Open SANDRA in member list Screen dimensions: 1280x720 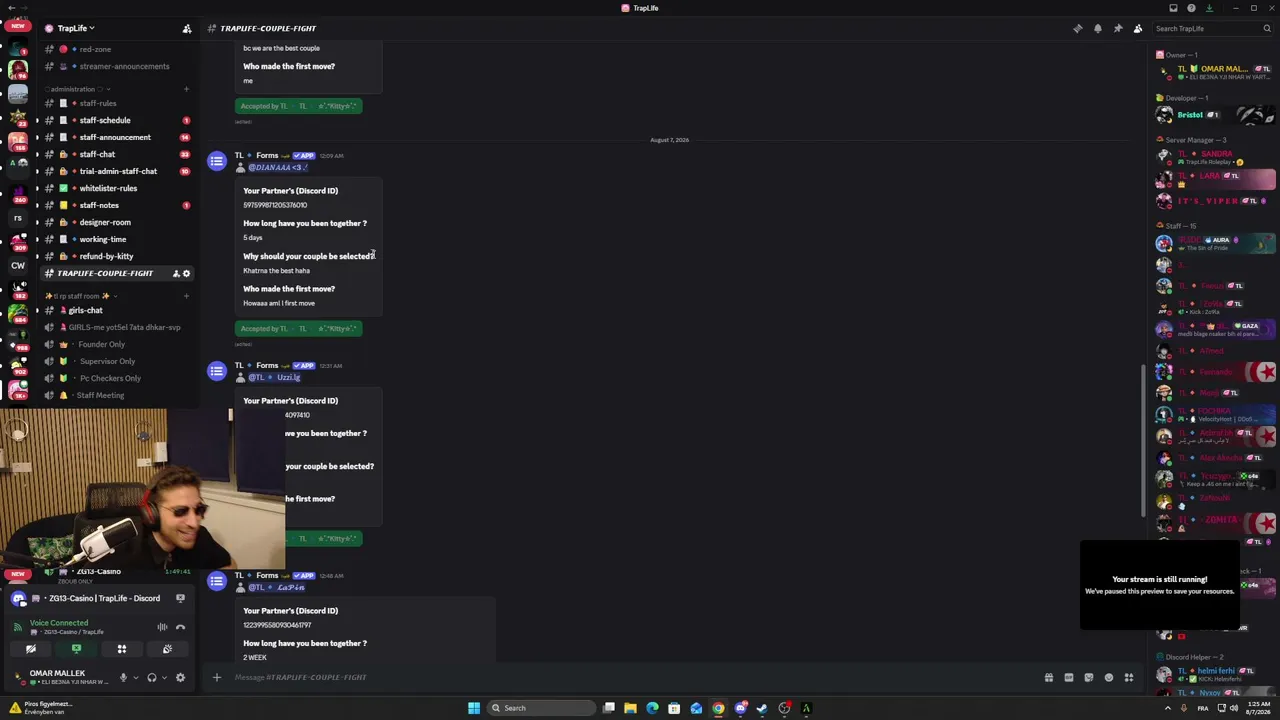[1215, 157]
